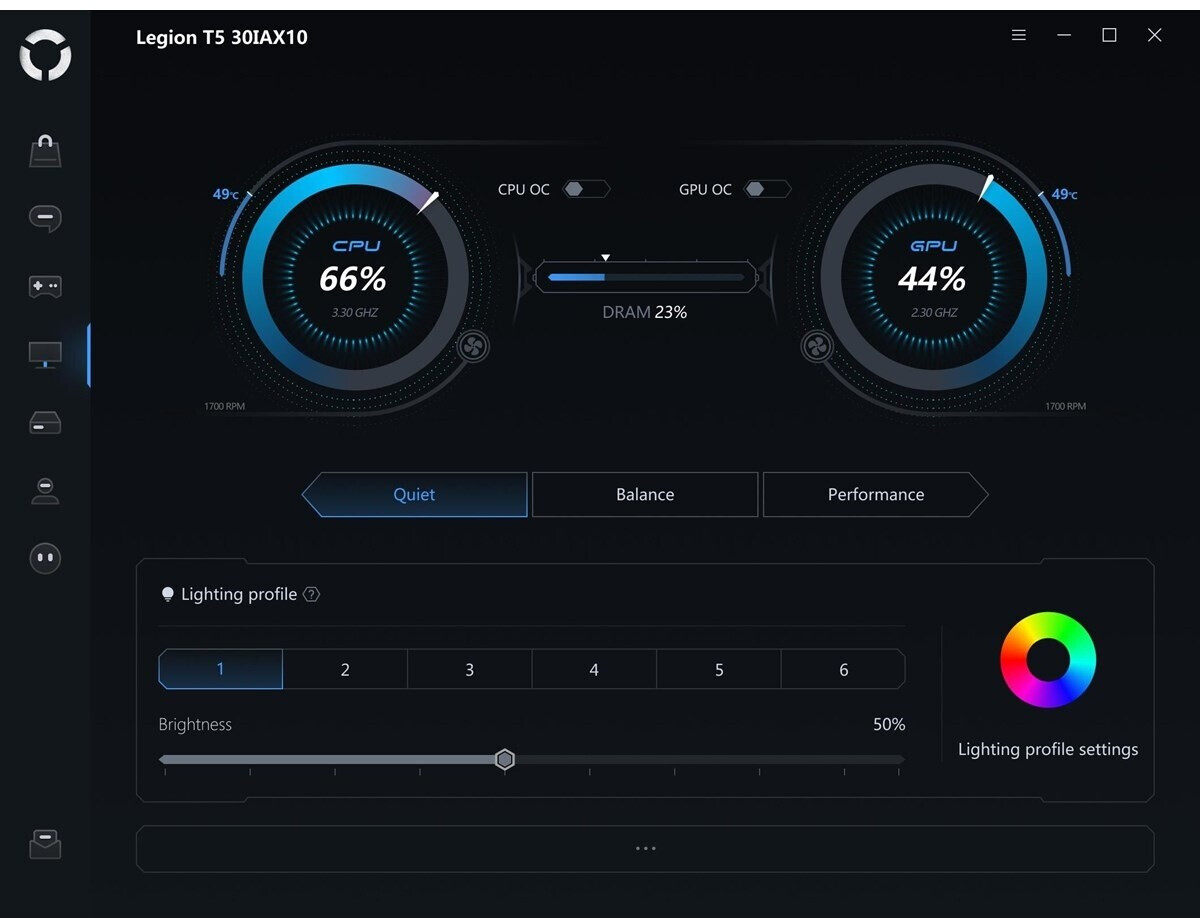Toggle the CPU OC switch

585,189
